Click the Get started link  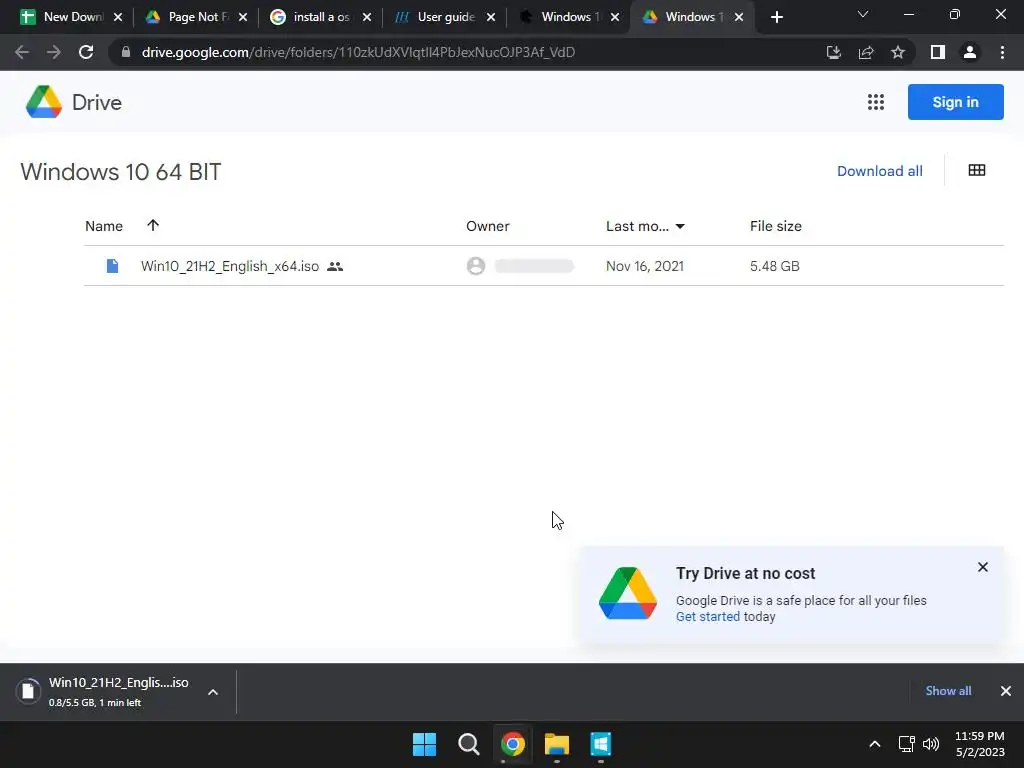tap(707, 616)
